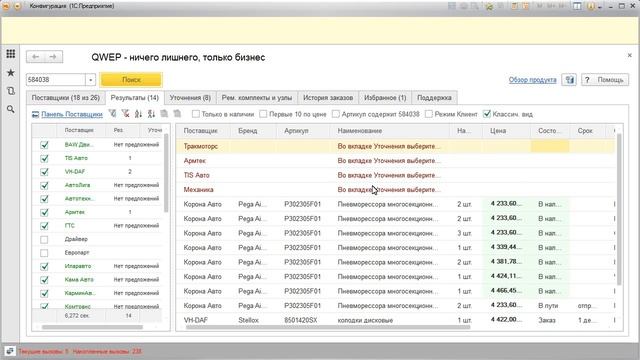
Task: Select the Результаты (14) tab
Action: pyautogui.click(x=135, y=98)
